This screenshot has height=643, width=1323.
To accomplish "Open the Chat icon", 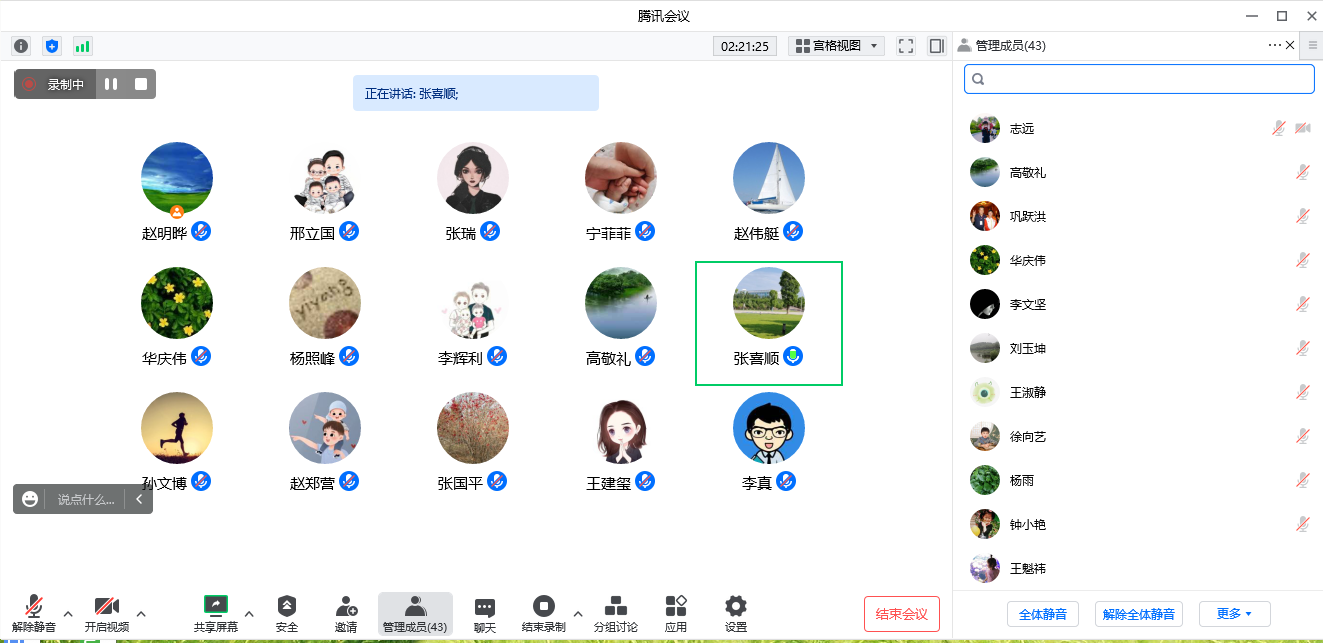I will pos(485,613).
